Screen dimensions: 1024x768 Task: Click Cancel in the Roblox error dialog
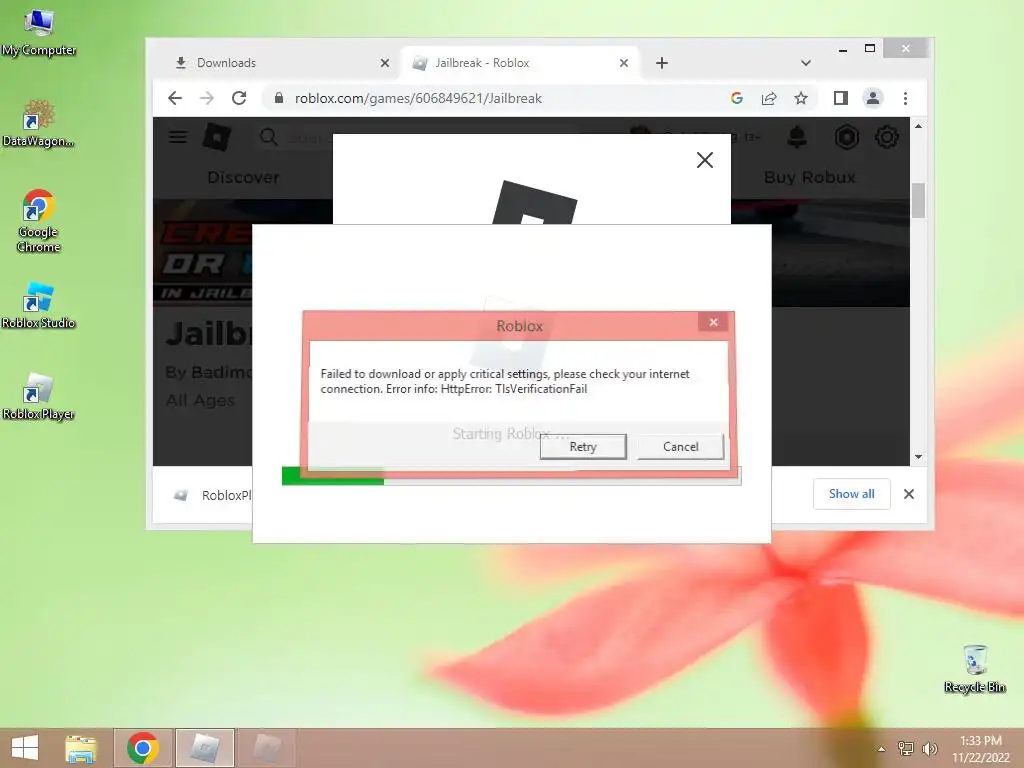(x=680, y=447)
